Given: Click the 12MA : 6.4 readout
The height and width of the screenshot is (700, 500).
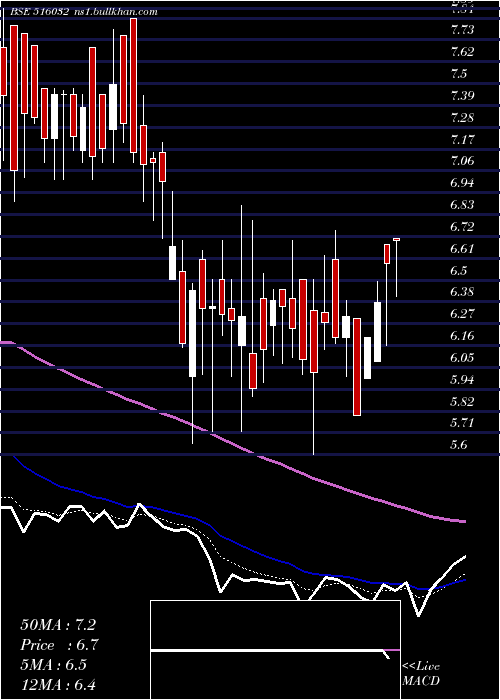Looking at the screenshot, I should point(58,684).
